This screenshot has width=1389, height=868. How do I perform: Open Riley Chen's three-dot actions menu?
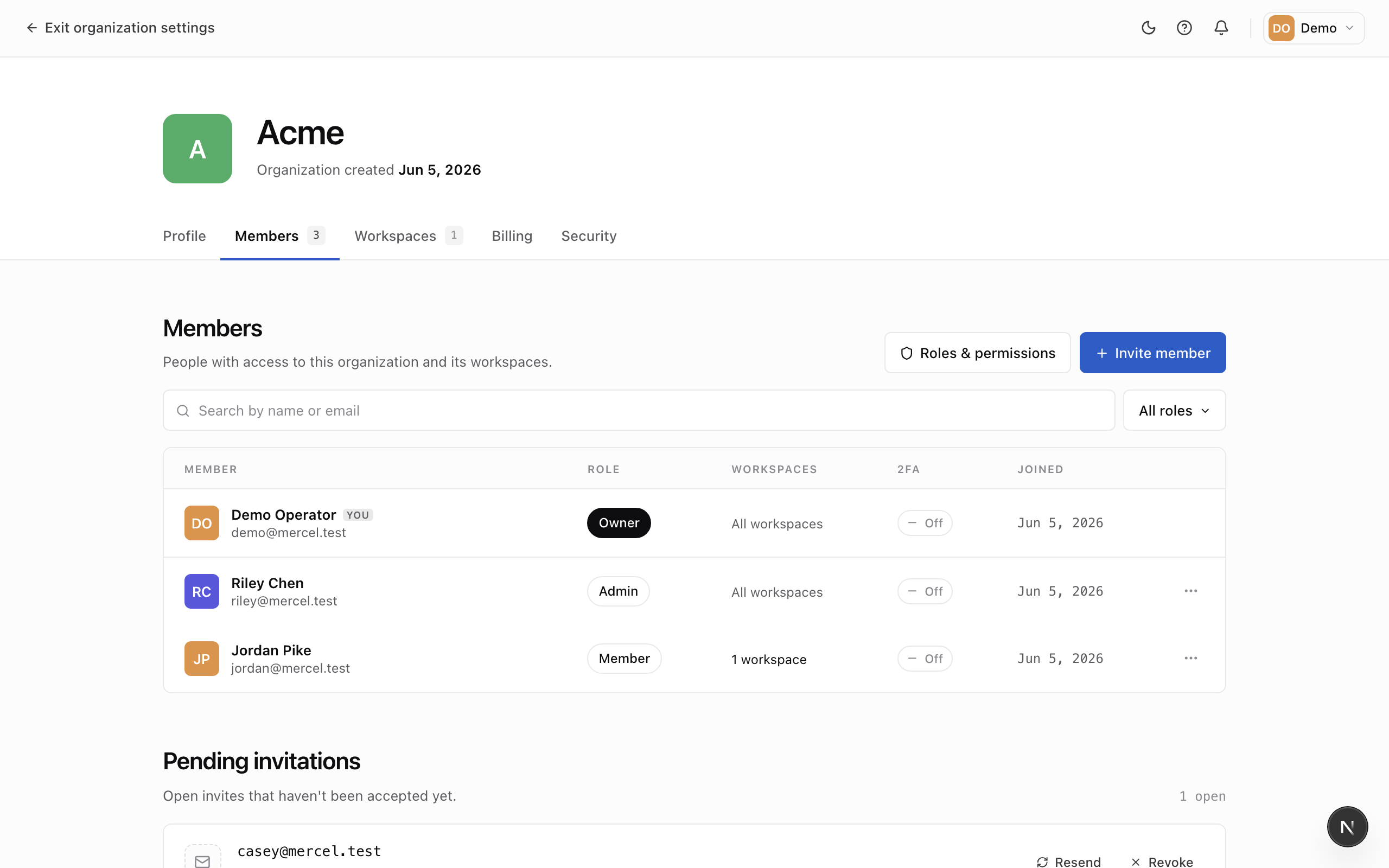1190,591
